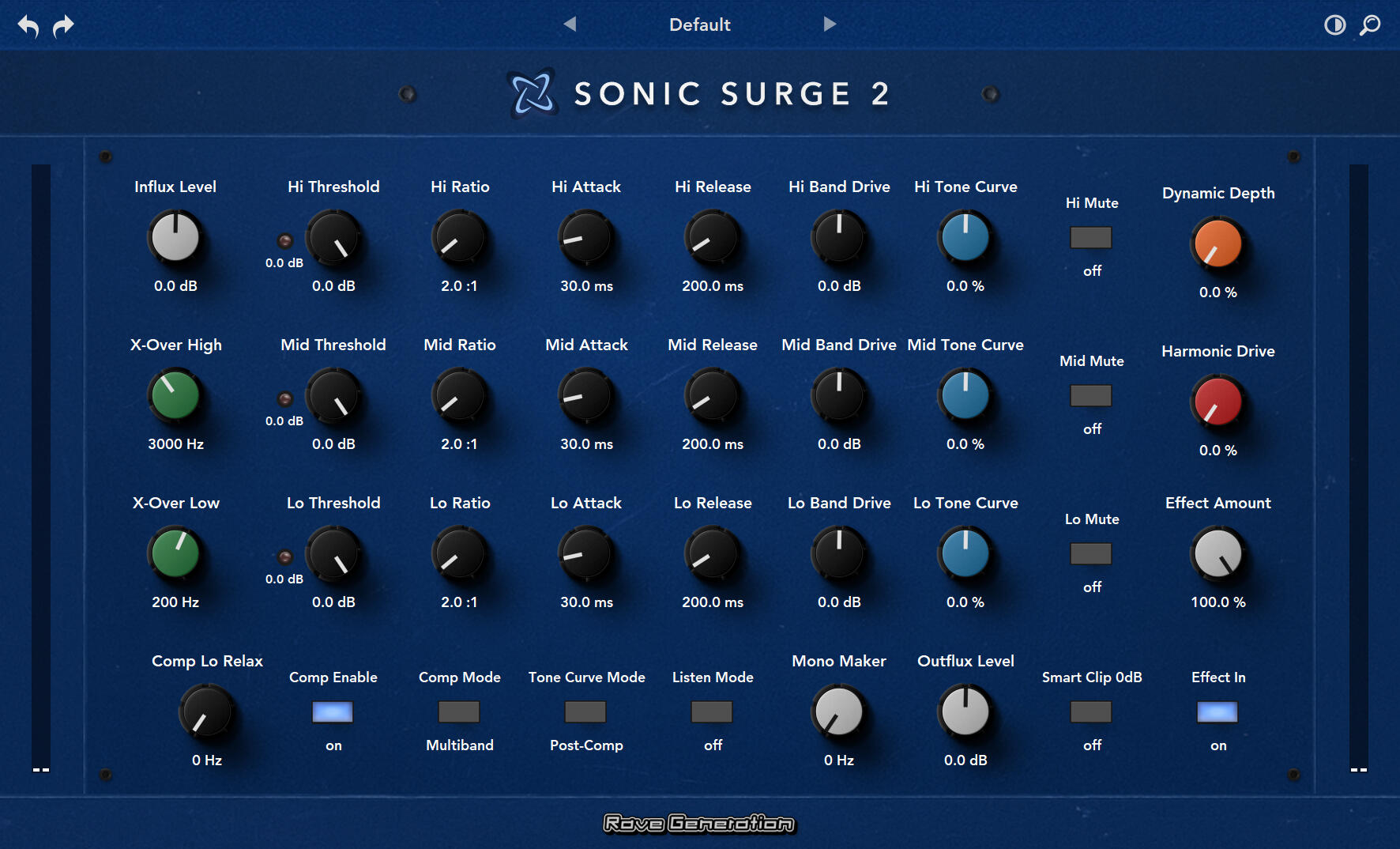Image resolution: width=1400 pixels, height=849 pixels.
Task: Enable the Smart Clip 0dB switch
Action: tap(1091, 711)
